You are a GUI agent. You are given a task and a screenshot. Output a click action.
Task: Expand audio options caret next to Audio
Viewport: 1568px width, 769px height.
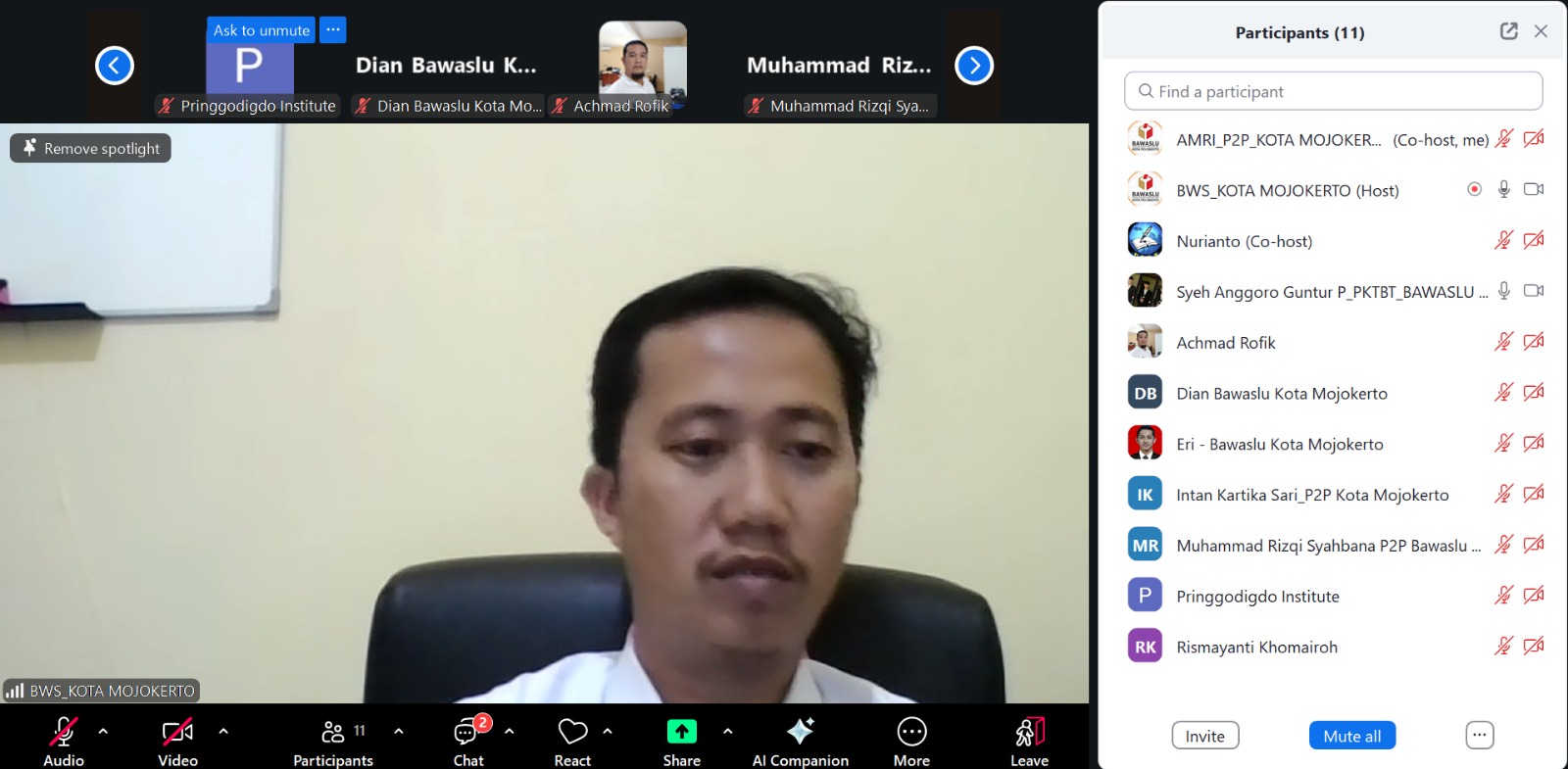tap(103, 731)
